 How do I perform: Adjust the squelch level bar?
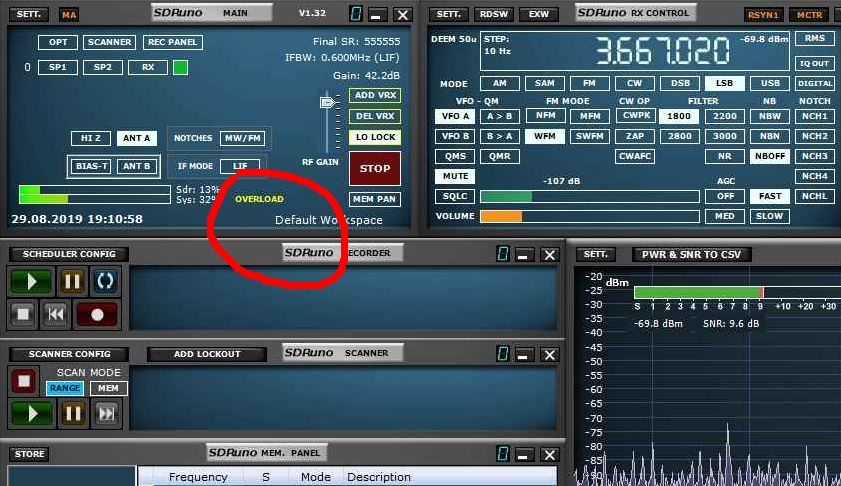click(x=589, y=196)
